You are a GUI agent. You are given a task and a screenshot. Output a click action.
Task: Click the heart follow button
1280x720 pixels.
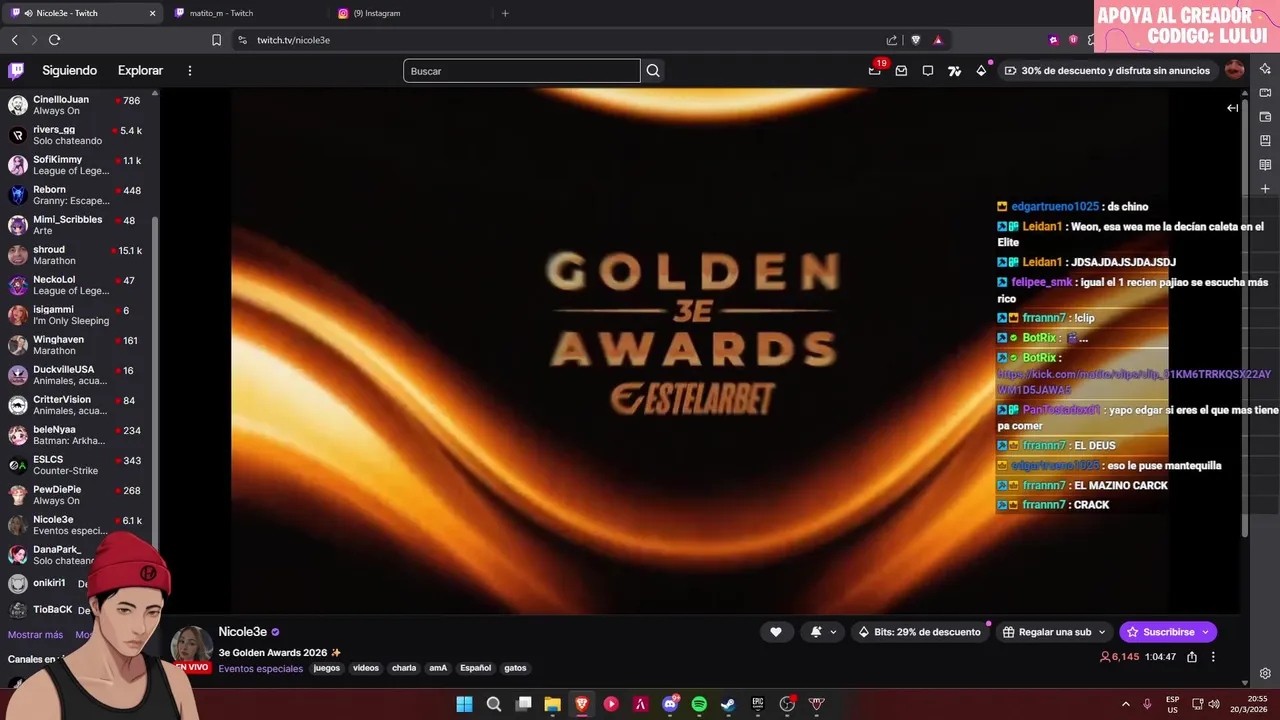click(775, 632)
